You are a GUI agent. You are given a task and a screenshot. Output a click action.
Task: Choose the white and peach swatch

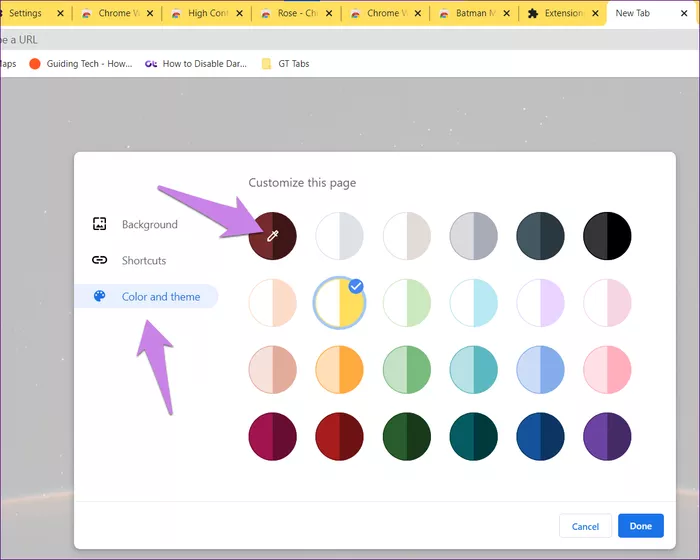click(272, 303)
